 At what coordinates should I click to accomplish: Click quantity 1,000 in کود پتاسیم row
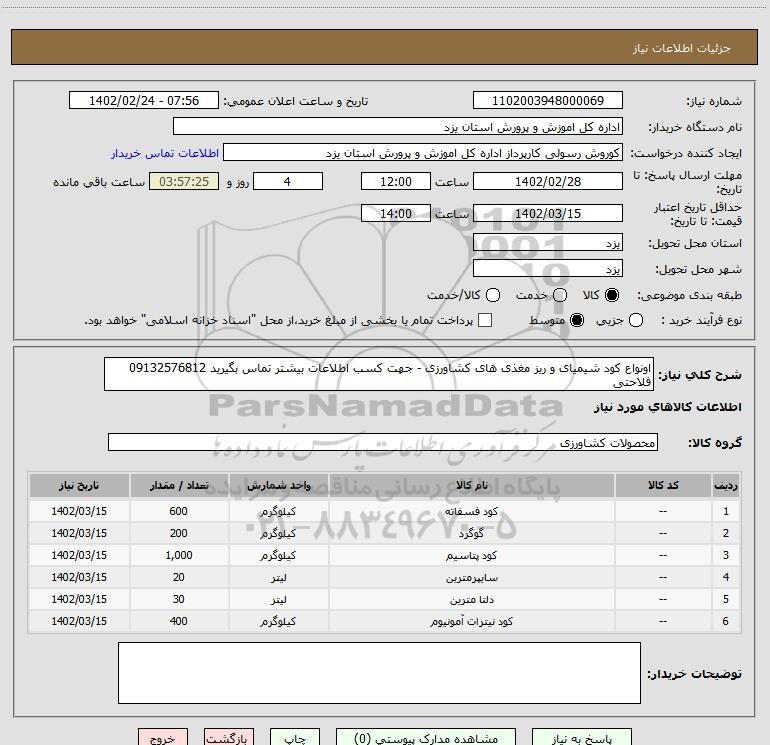[179, 555]
